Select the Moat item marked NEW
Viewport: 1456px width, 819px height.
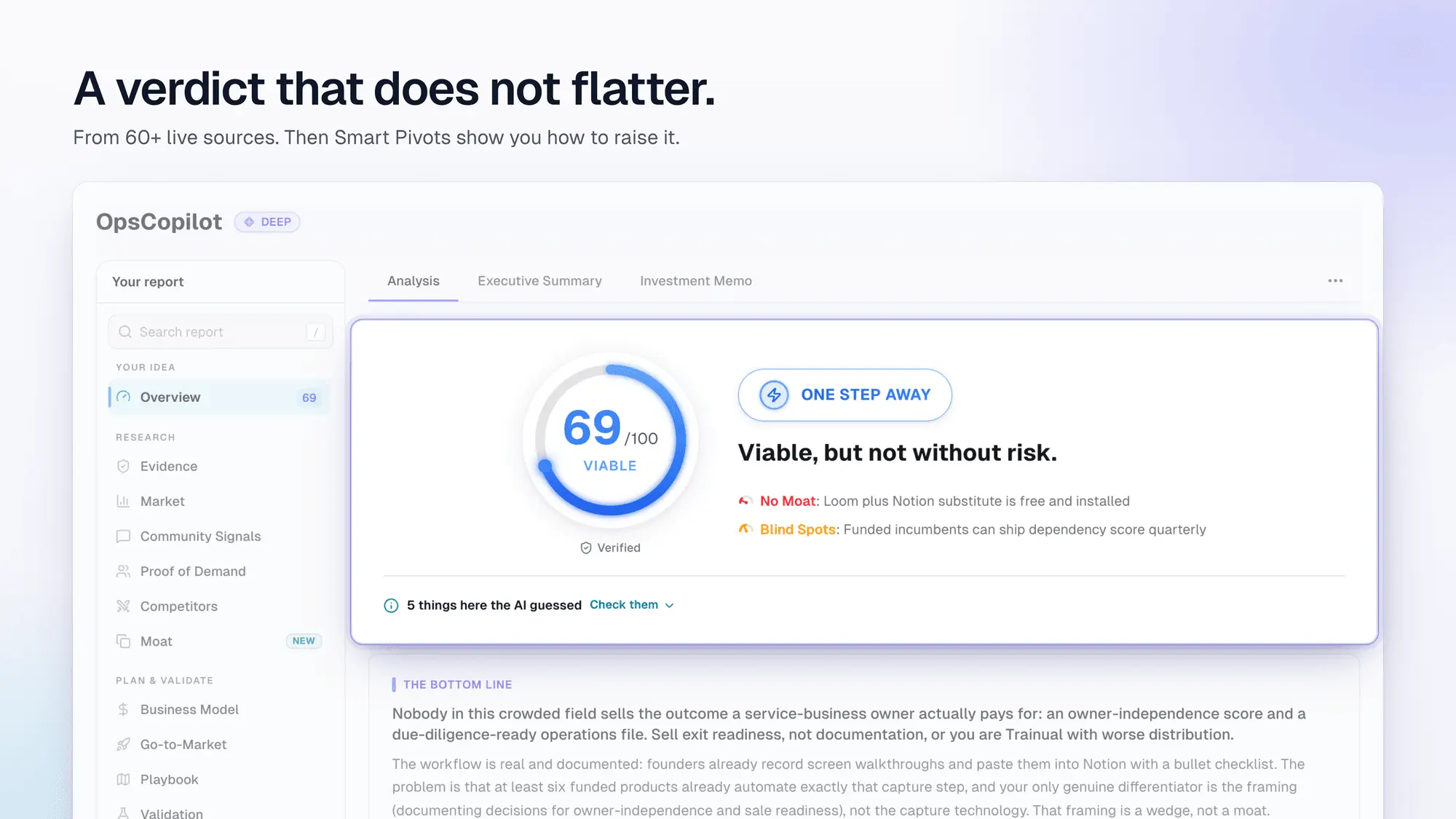[219, 641]
